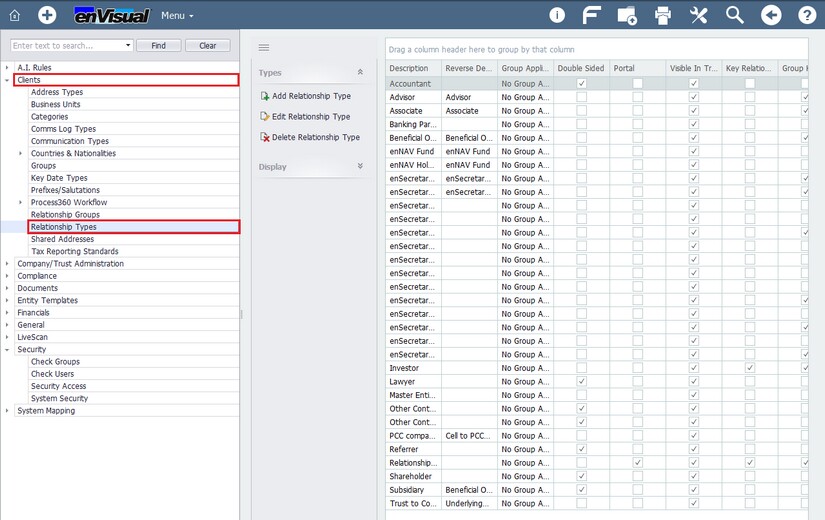
Task: Toggle Visible In Tree checkbox for Advisor
Action: pos(693,97)
